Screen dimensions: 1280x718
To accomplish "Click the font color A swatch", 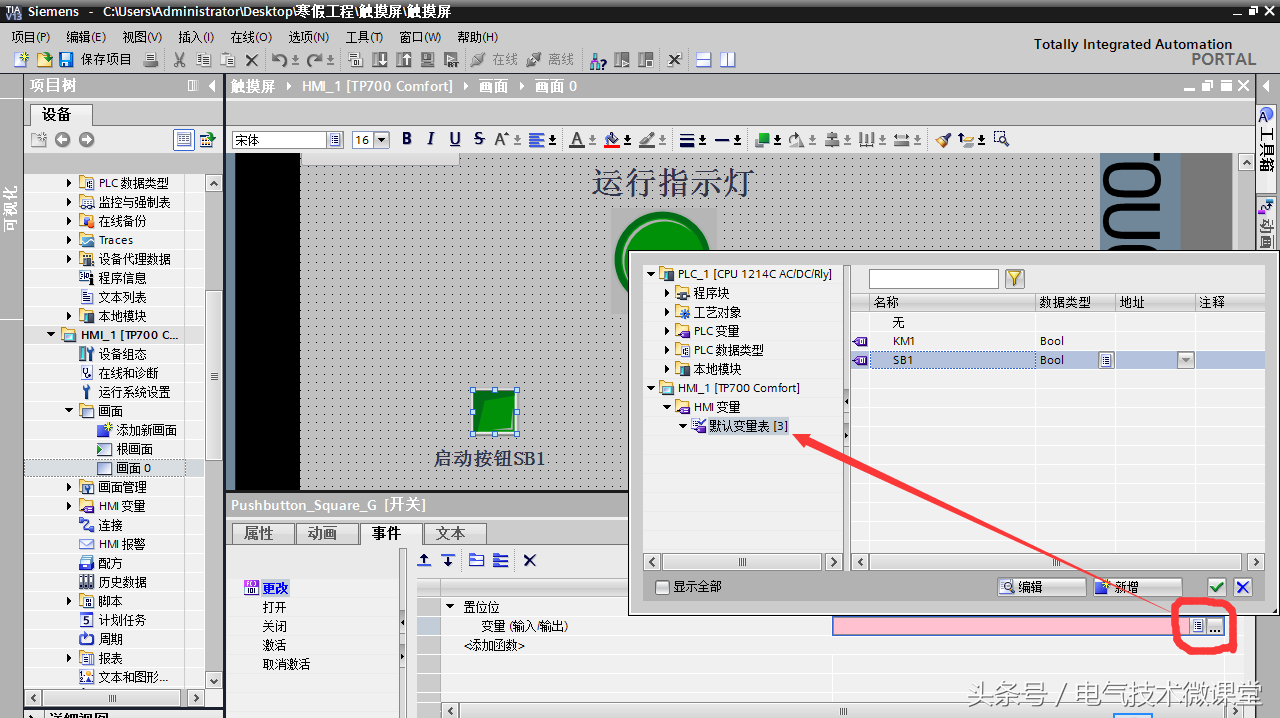I will 577,140.
